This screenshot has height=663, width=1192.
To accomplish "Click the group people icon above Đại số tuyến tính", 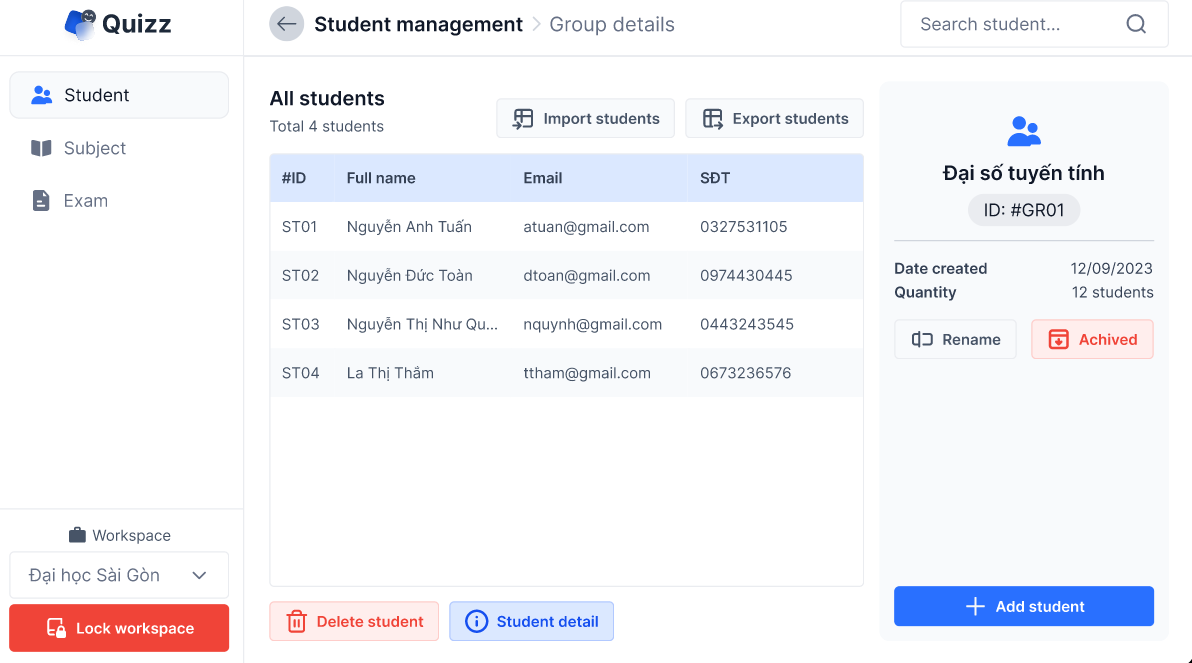I will pos(1024,131).
